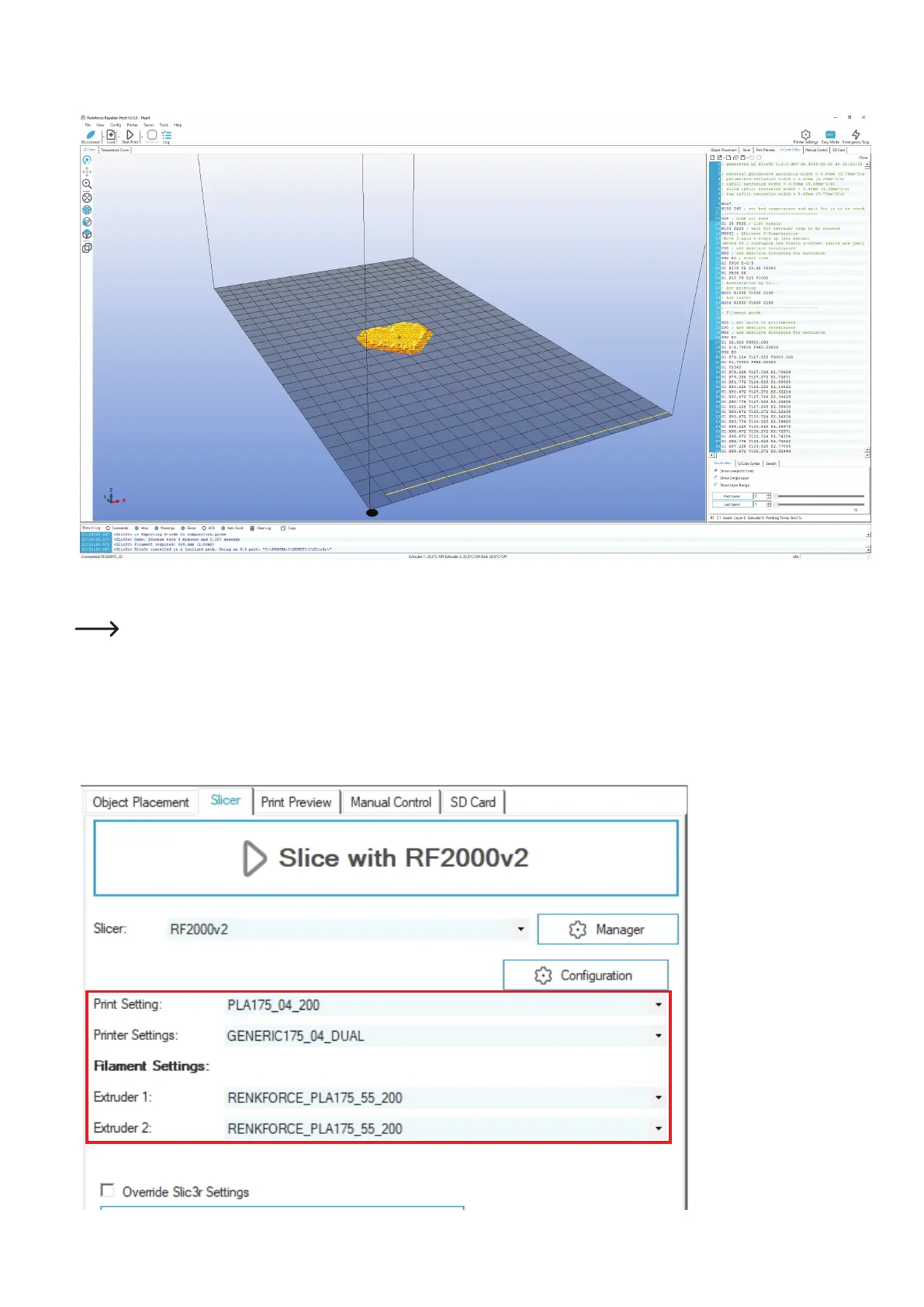Select Show Single Layer radio button

(x=715, y=478)
